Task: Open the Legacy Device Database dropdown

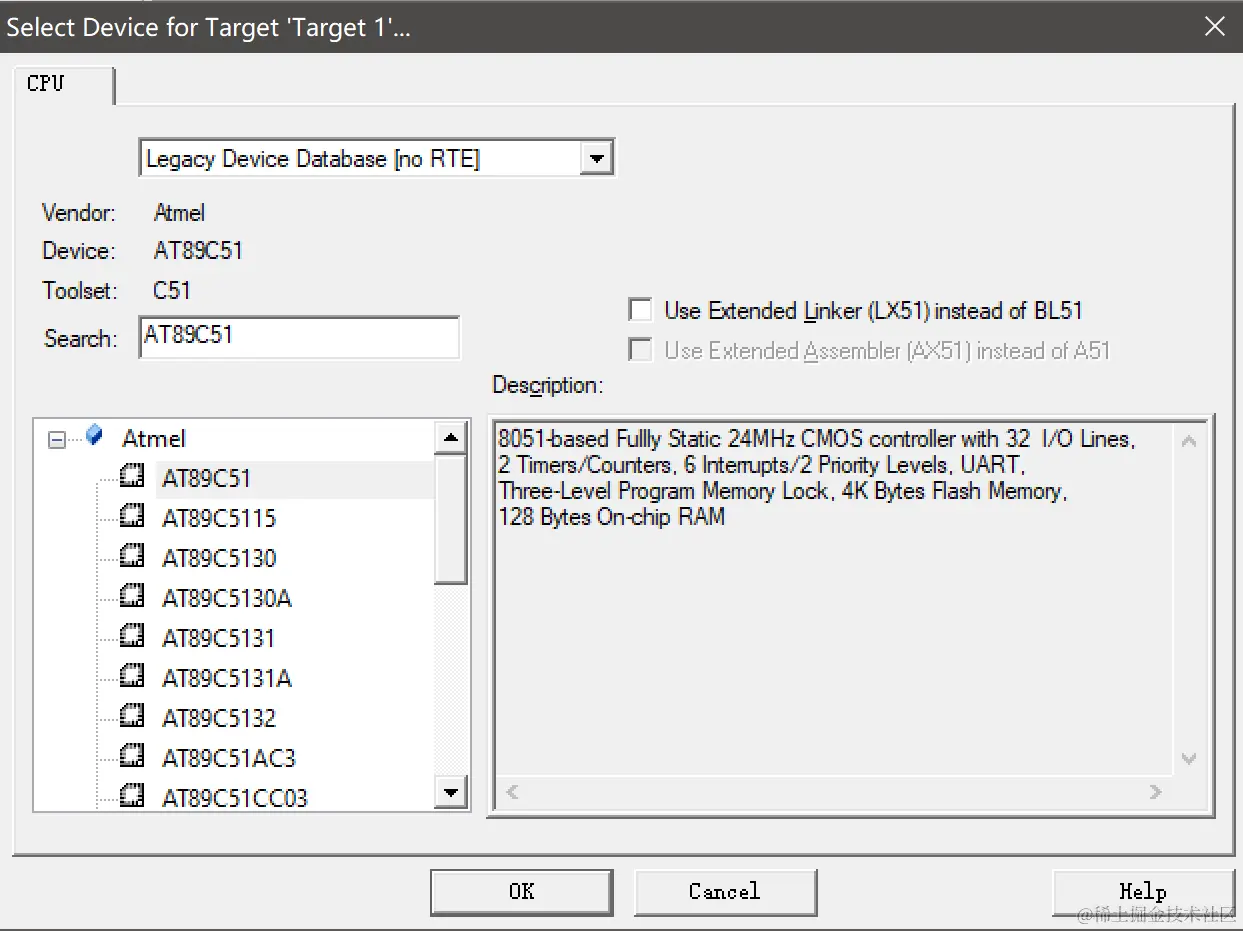Action: 597,159
